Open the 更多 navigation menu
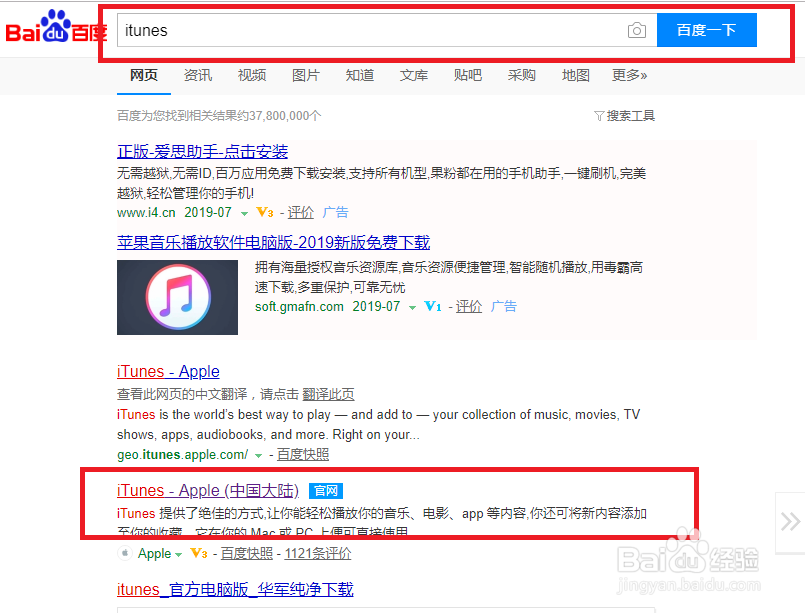The width and height of the screenshot is (805, 613). (630, 75)
